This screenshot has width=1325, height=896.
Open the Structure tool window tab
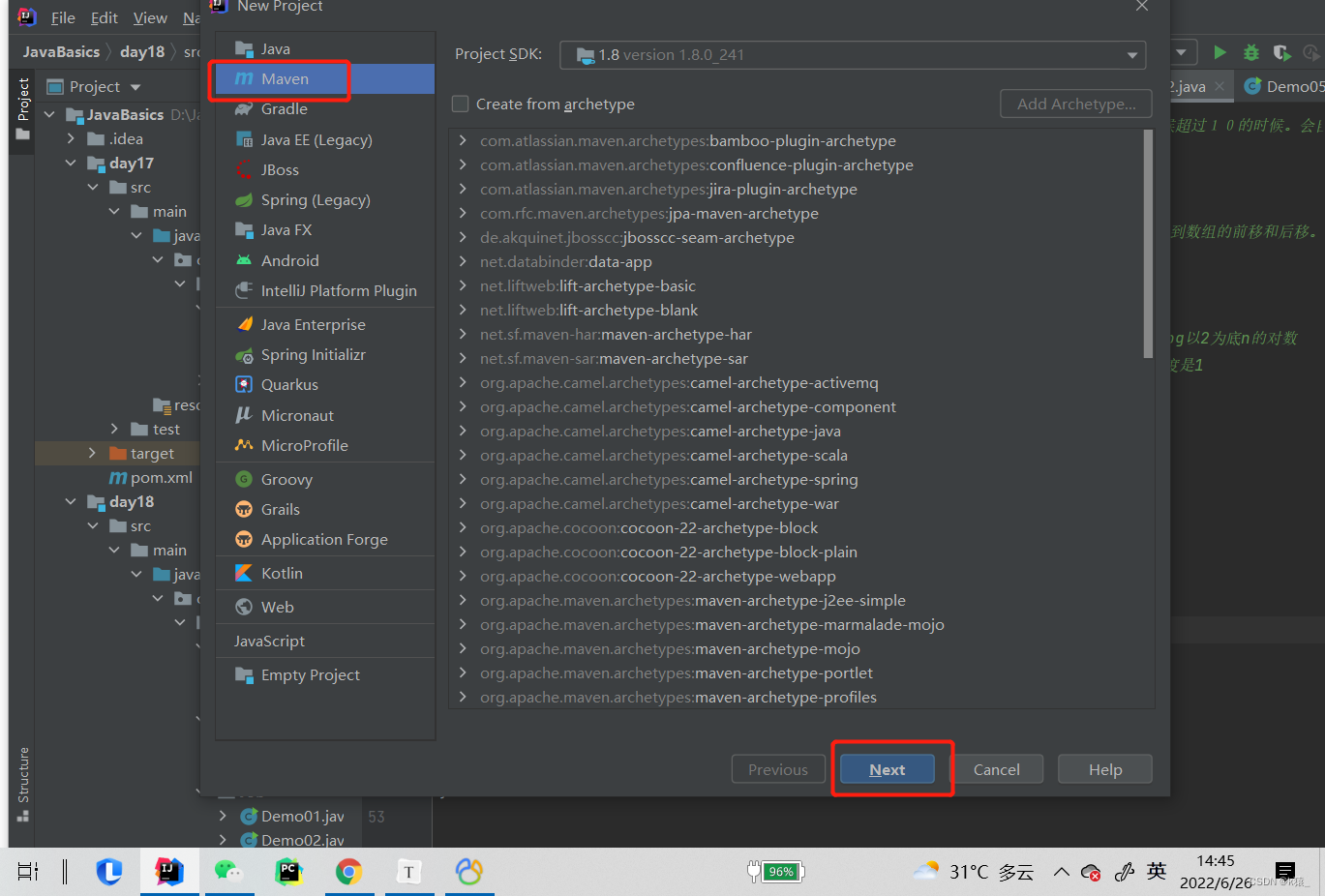[x=23, y=784]
